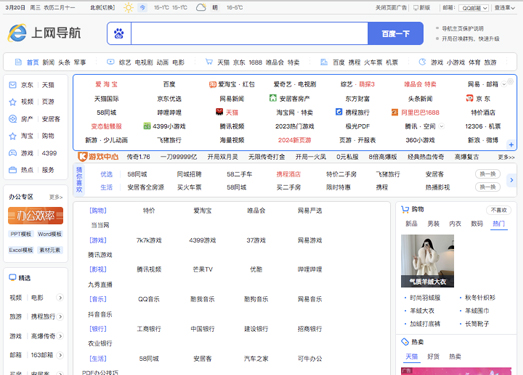The height and width of the screenshot is (375, 523).
Task: Click the Baidu paw search-engine icon
Action: coord(119,33)
